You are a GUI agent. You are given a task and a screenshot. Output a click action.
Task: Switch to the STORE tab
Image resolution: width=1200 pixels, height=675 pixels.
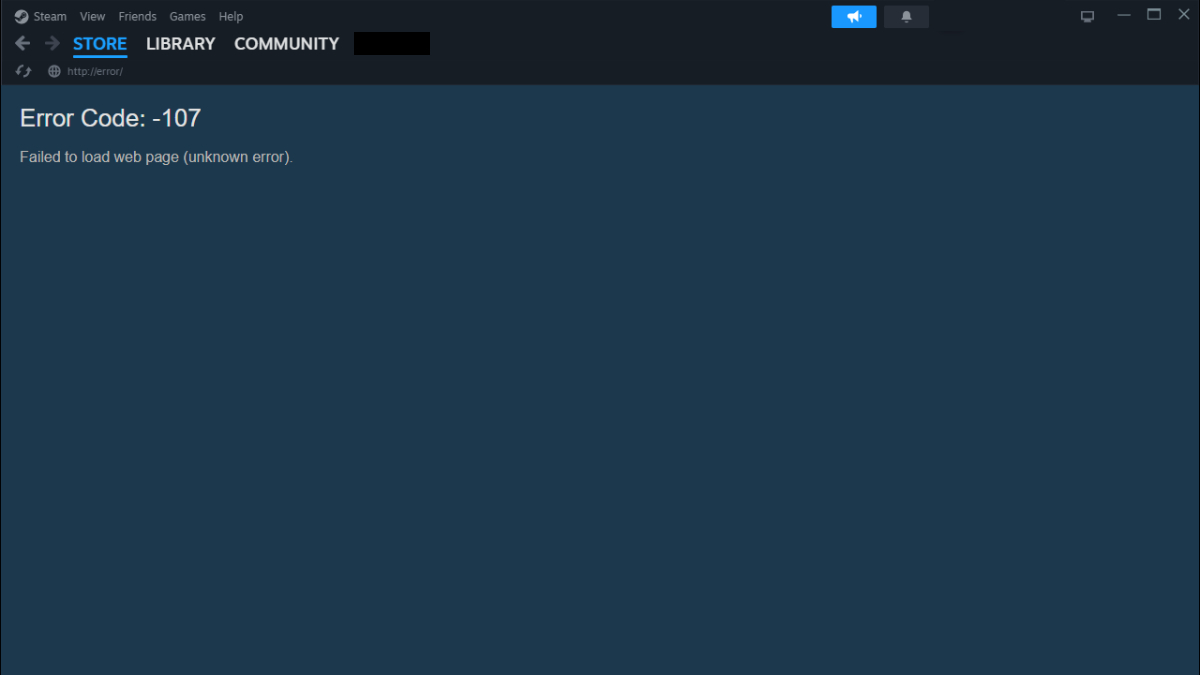pos(100,44)
